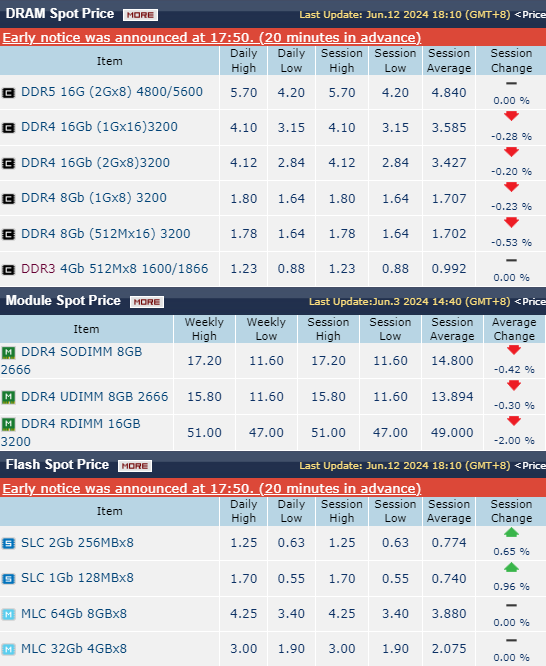The width and height of the screenshot is (546, 666).
Task: Open DDR3 4Gb 512Mx8 1600/1866 item link
Action: (x=114, y=269)
